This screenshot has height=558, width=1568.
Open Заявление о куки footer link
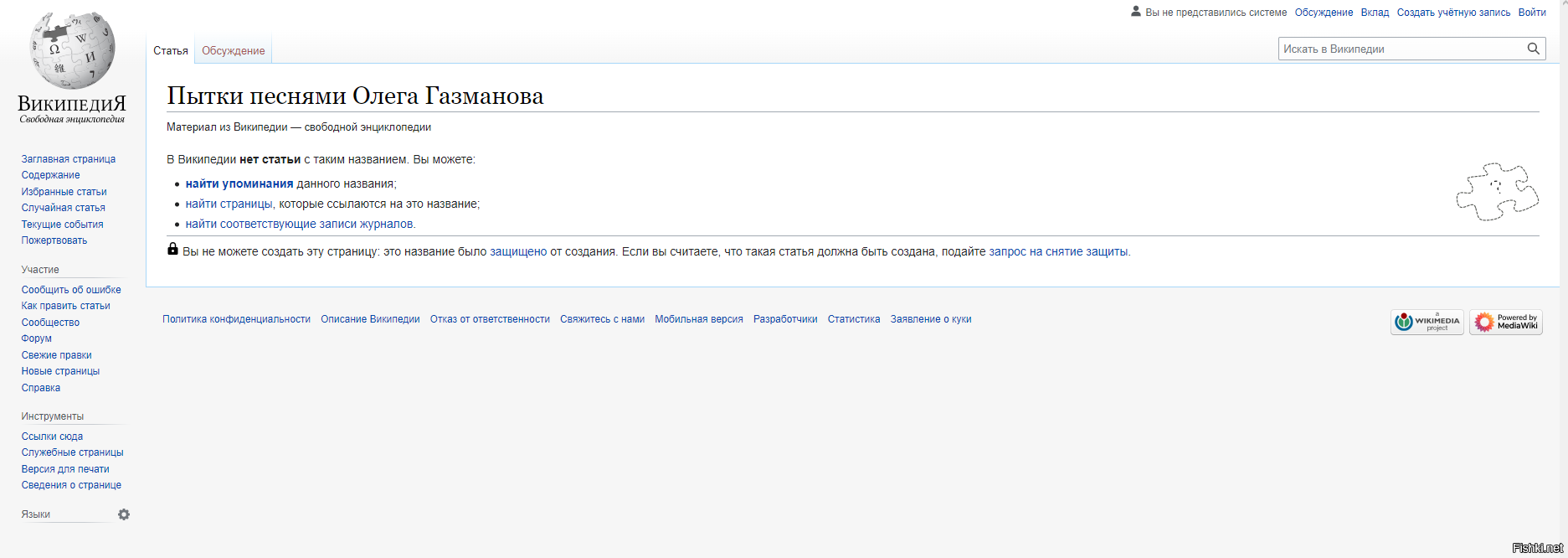pos(931,319)
